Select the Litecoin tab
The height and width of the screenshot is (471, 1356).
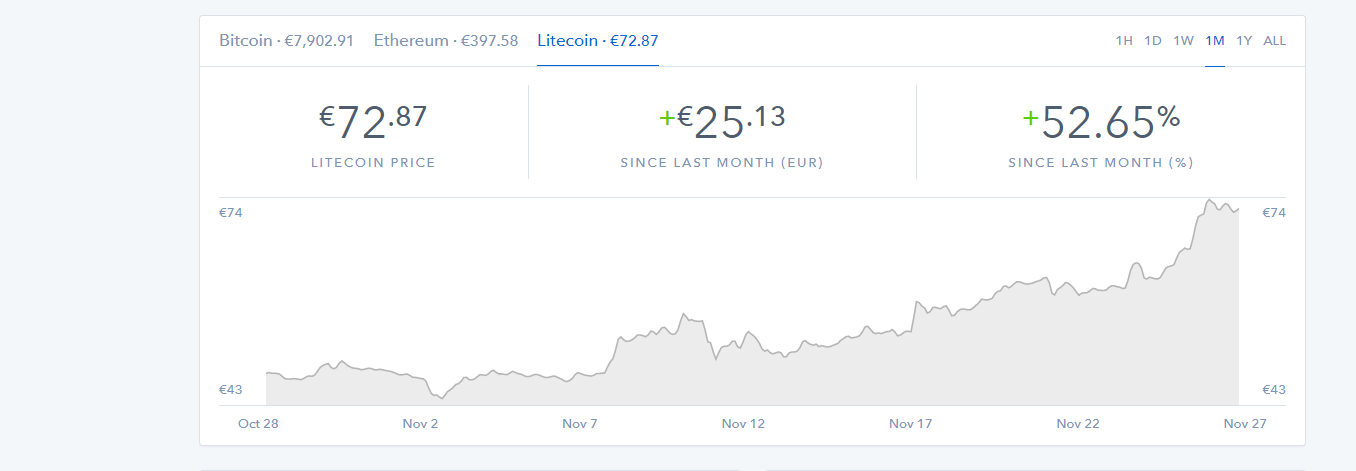597,41
